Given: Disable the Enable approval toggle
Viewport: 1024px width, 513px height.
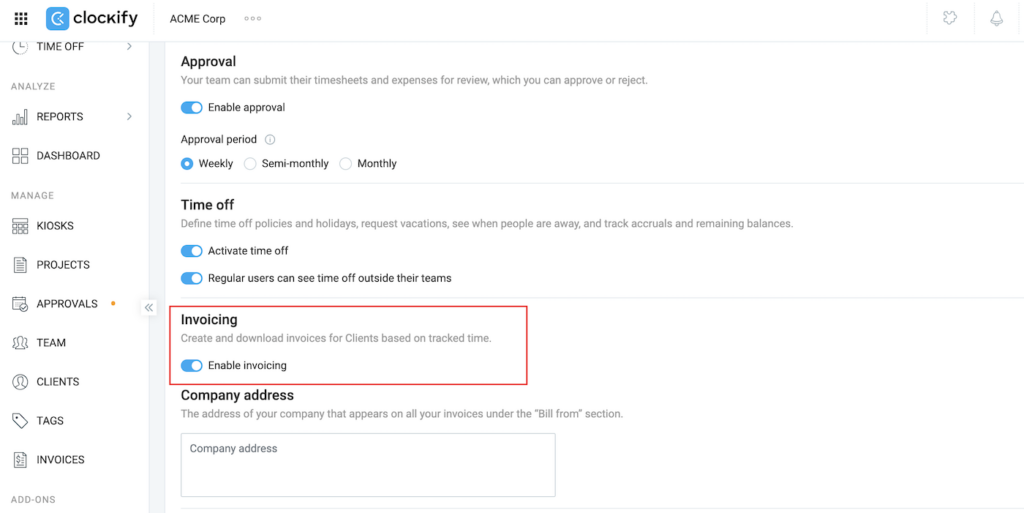Looking at the screenshot, I should point(191,108).
